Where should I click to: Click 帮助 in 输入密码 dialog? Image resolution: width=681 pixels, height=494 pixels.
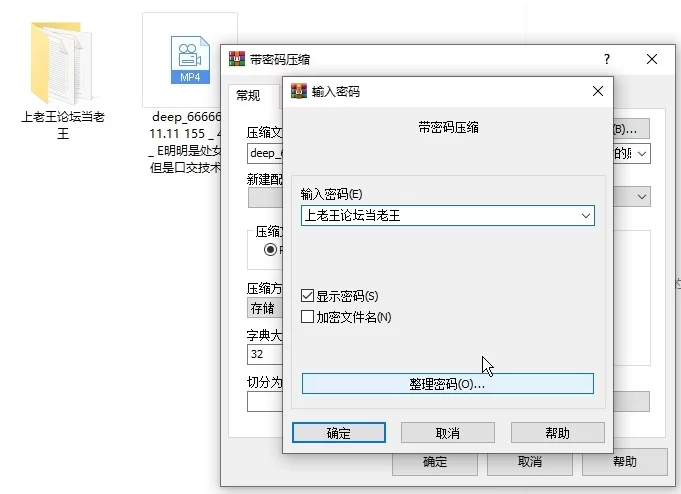click(x=558, y=433)
